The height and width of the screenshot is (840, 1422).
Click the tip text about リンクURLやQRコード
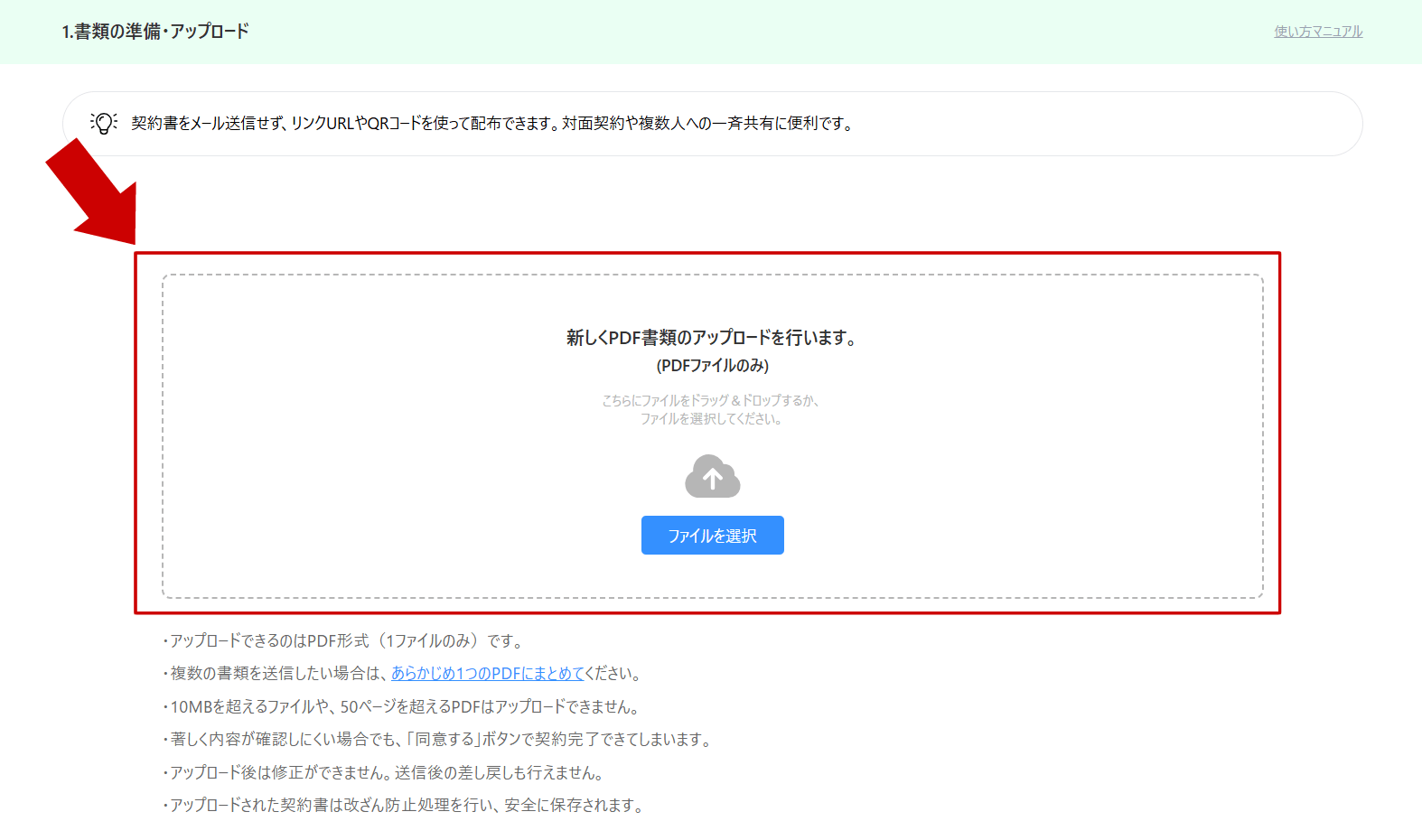[x=492, y=124]
